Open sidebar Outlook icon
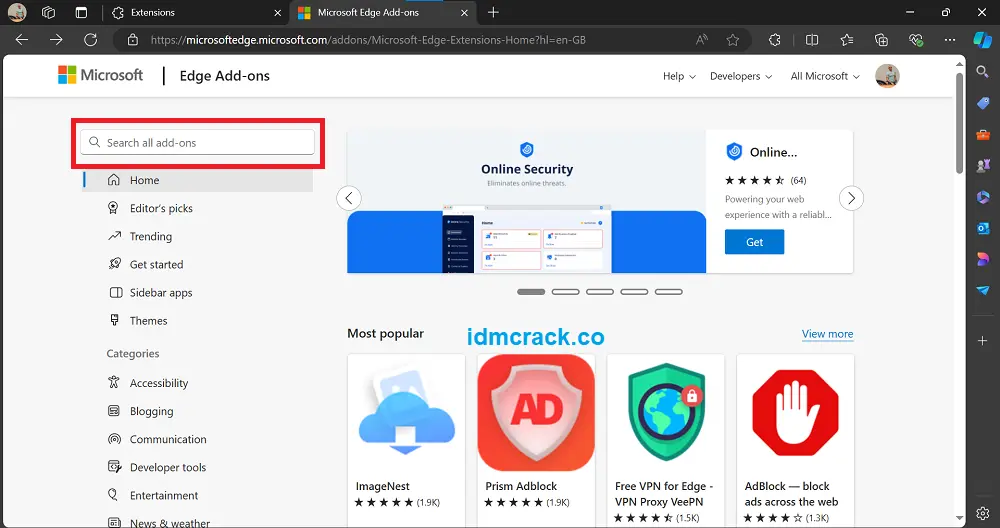1000x528 pixels. pos(983,228)
